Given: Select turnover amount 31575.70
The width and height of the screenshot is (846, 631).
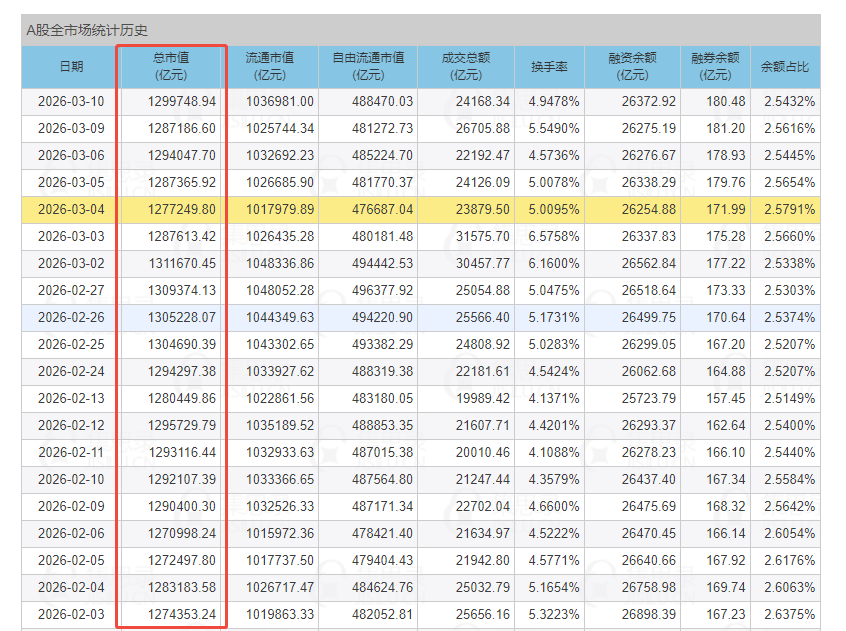Looking at the screenshot, I should 483,236.
